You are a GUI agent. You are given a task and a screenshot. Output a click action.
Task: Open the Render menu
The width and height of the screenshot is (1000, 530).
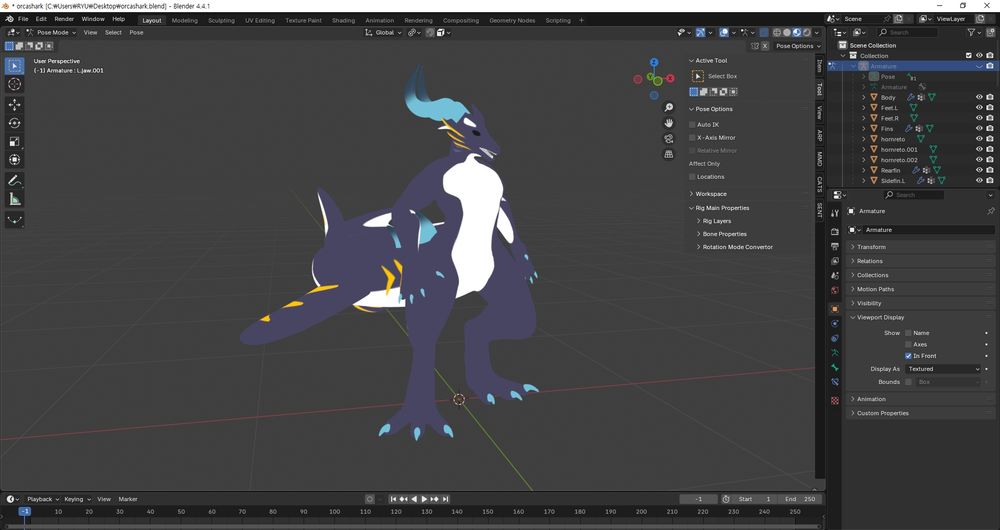tap(64, 19)
